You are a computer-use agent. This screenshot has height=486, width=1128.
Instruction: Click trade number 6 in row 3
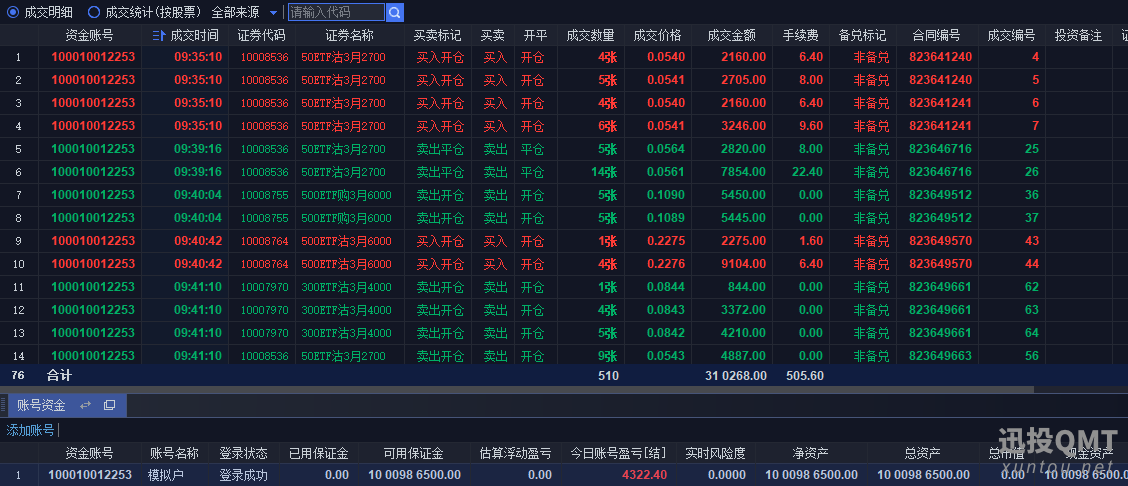point(1035,103)
